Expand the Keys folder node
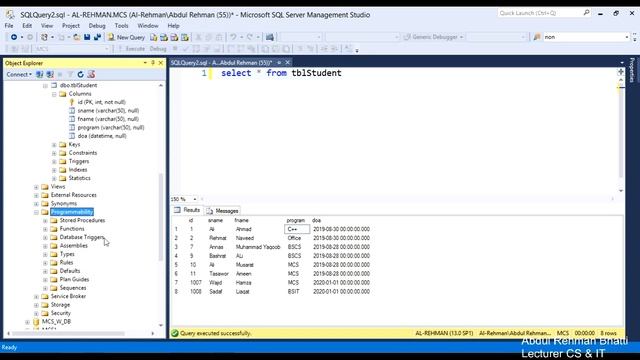Image resolution: width=640 pixels, height=360 pixels. click(54, 144)
